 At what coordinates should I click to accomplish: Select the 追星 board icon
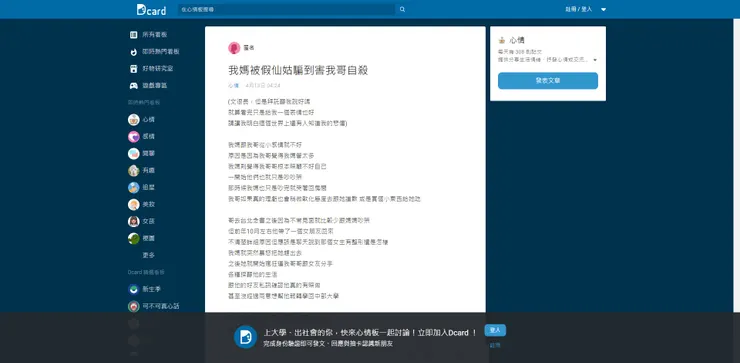pyautogui.click(x=134, y=187)
